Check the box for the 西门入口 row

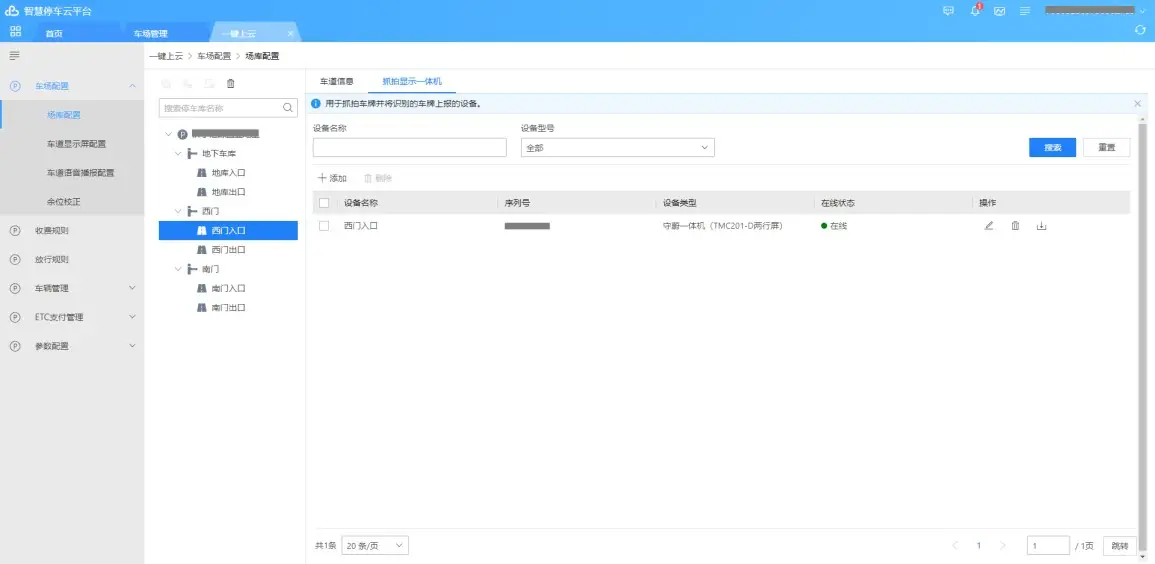coord(323,226)
